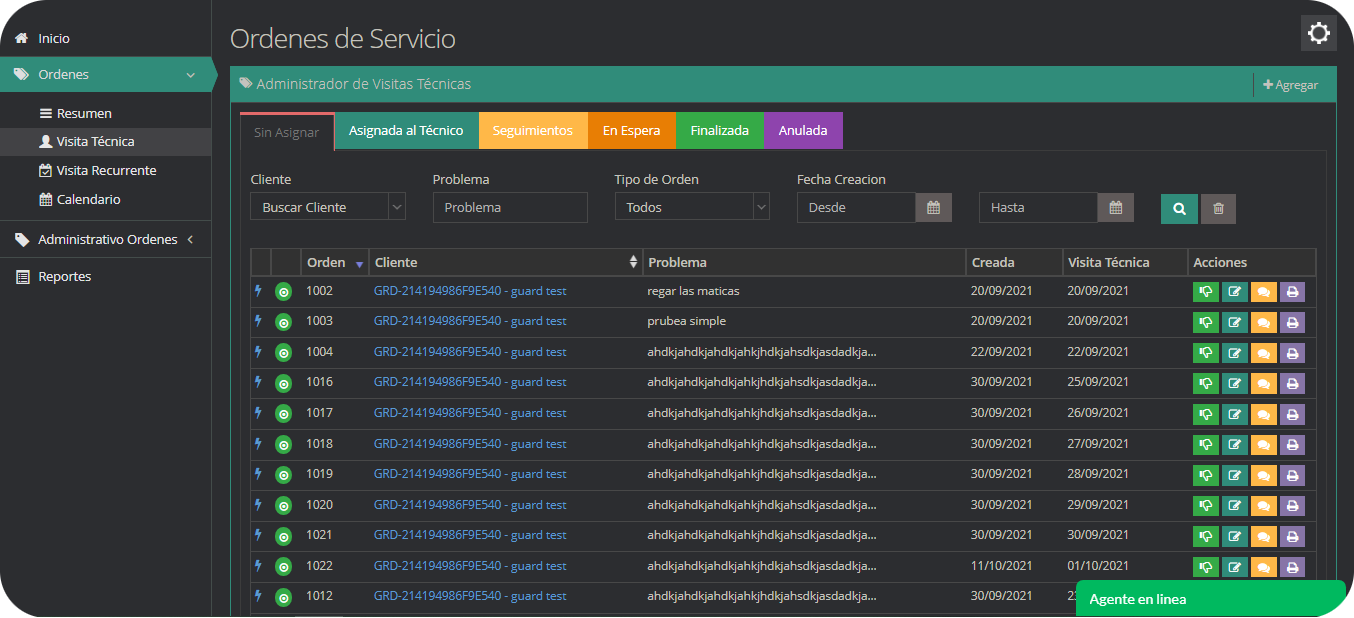Open client link for order 1019
This screenshot has height=618, width=1354.
point(470,474)
